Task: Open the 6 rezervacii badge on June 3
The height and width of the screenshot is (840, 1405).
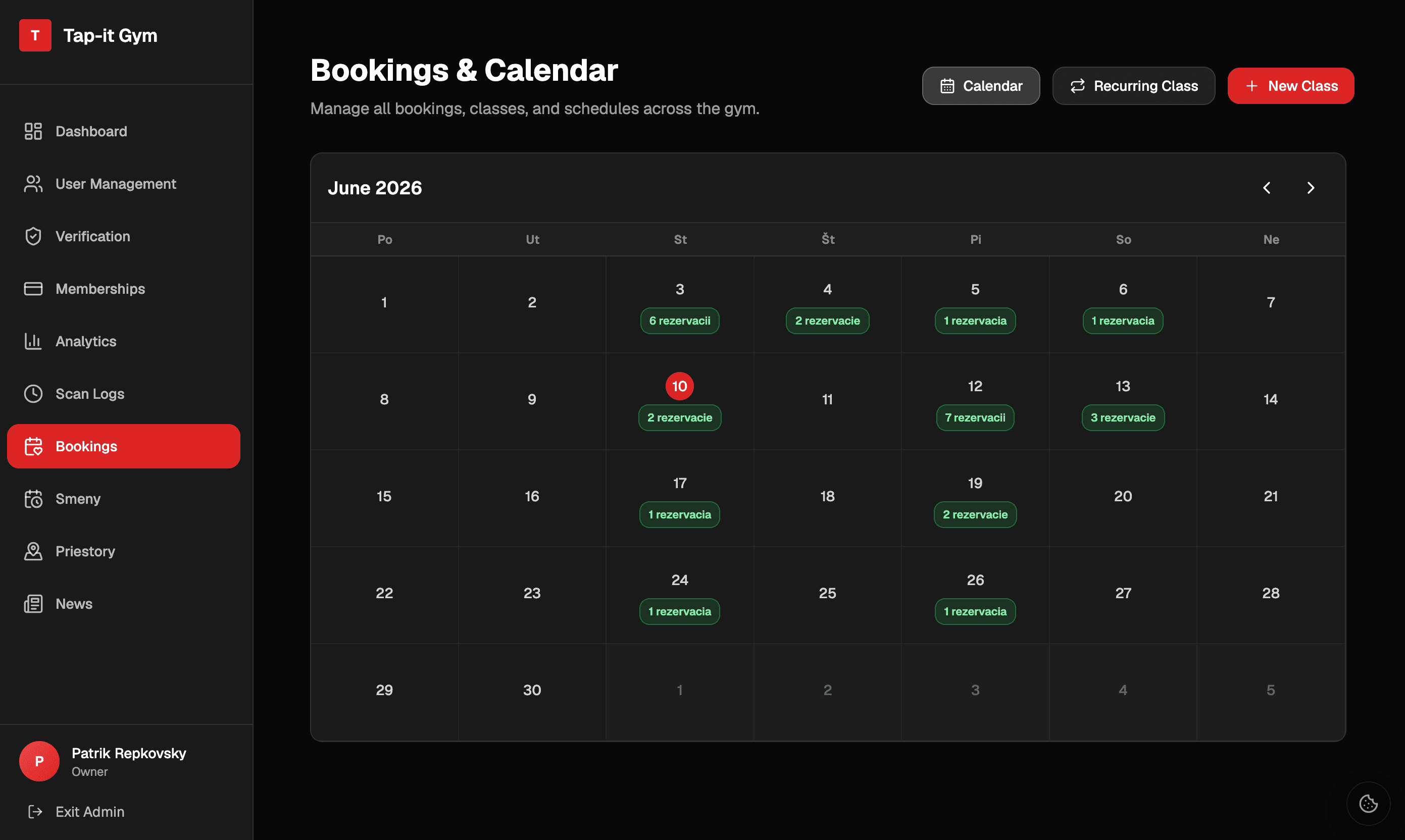Action: (680, 321)
